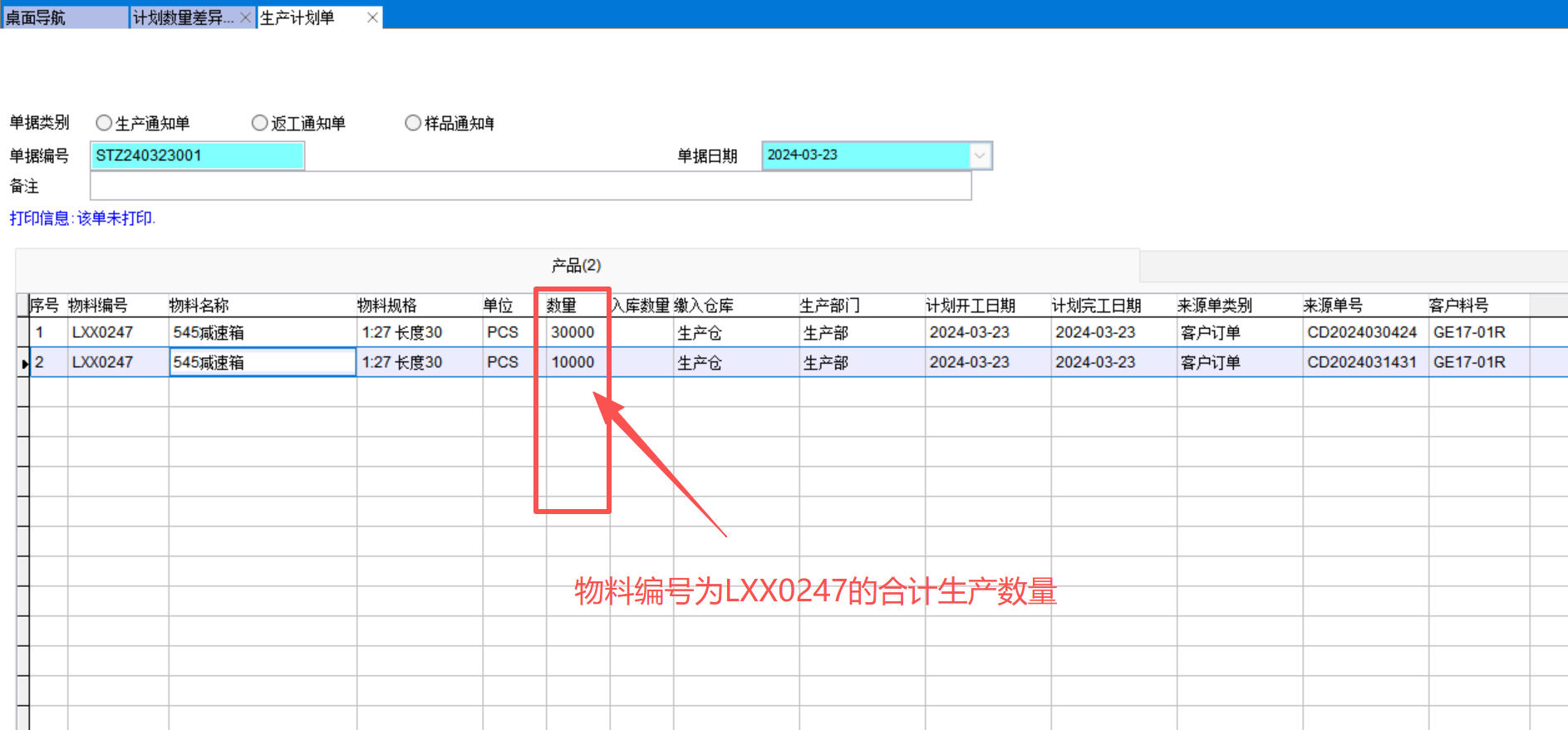
Task: Click into the 备注 text field
Action: pos(530,186)
